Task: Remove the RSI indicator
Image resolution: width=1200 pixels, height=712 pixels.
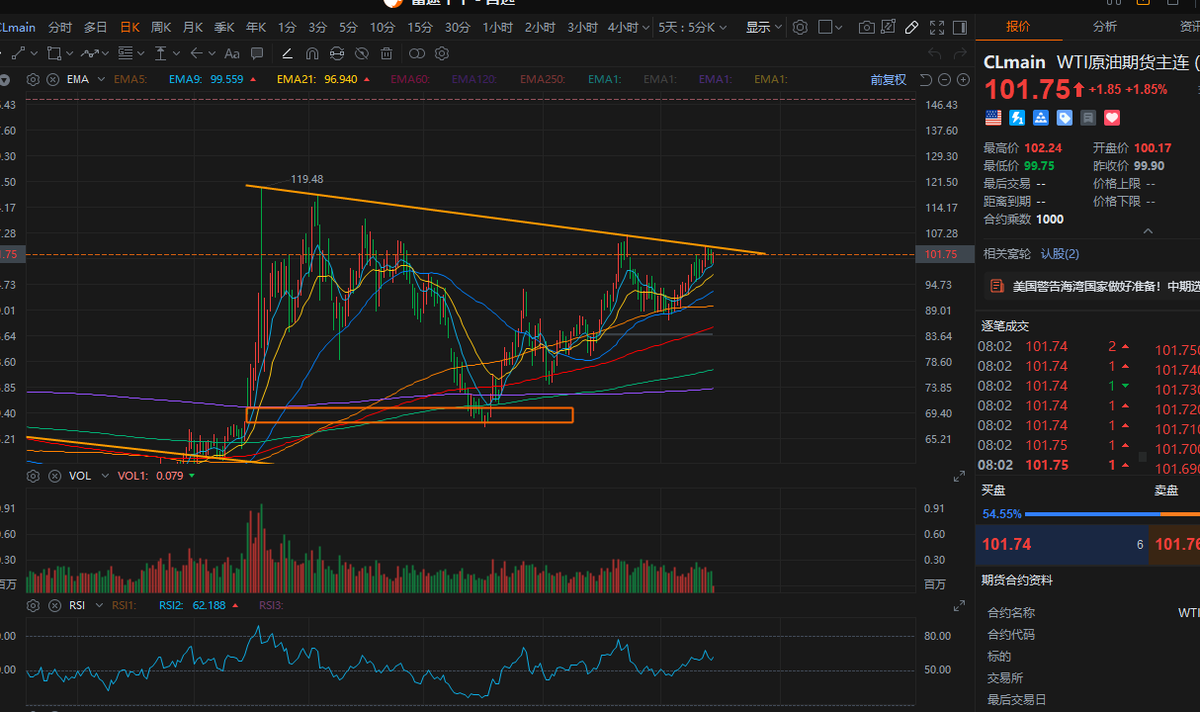Action: tap(54, 605)
